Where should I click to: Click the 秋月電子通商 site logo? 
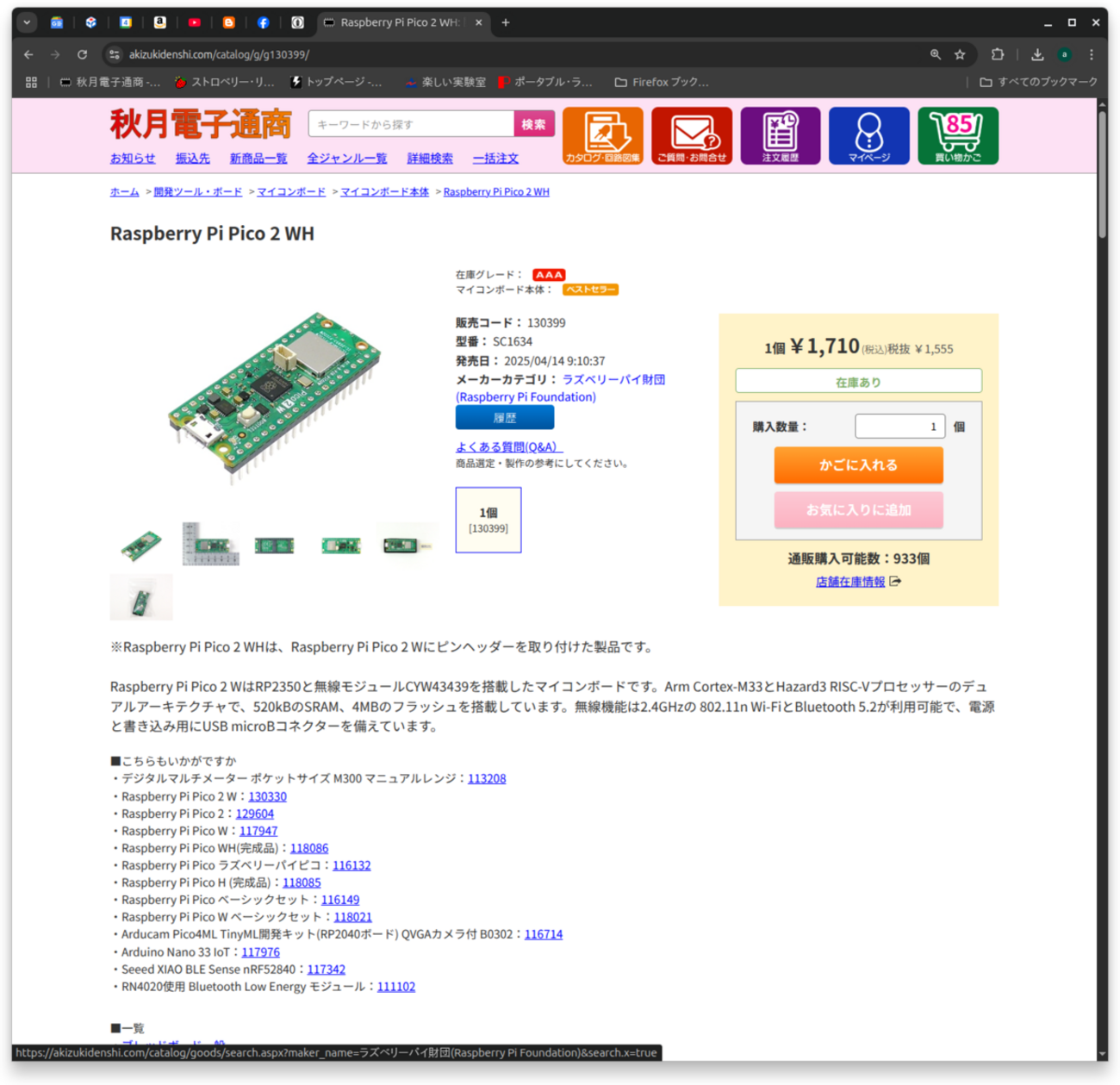[x=201, y=124]
